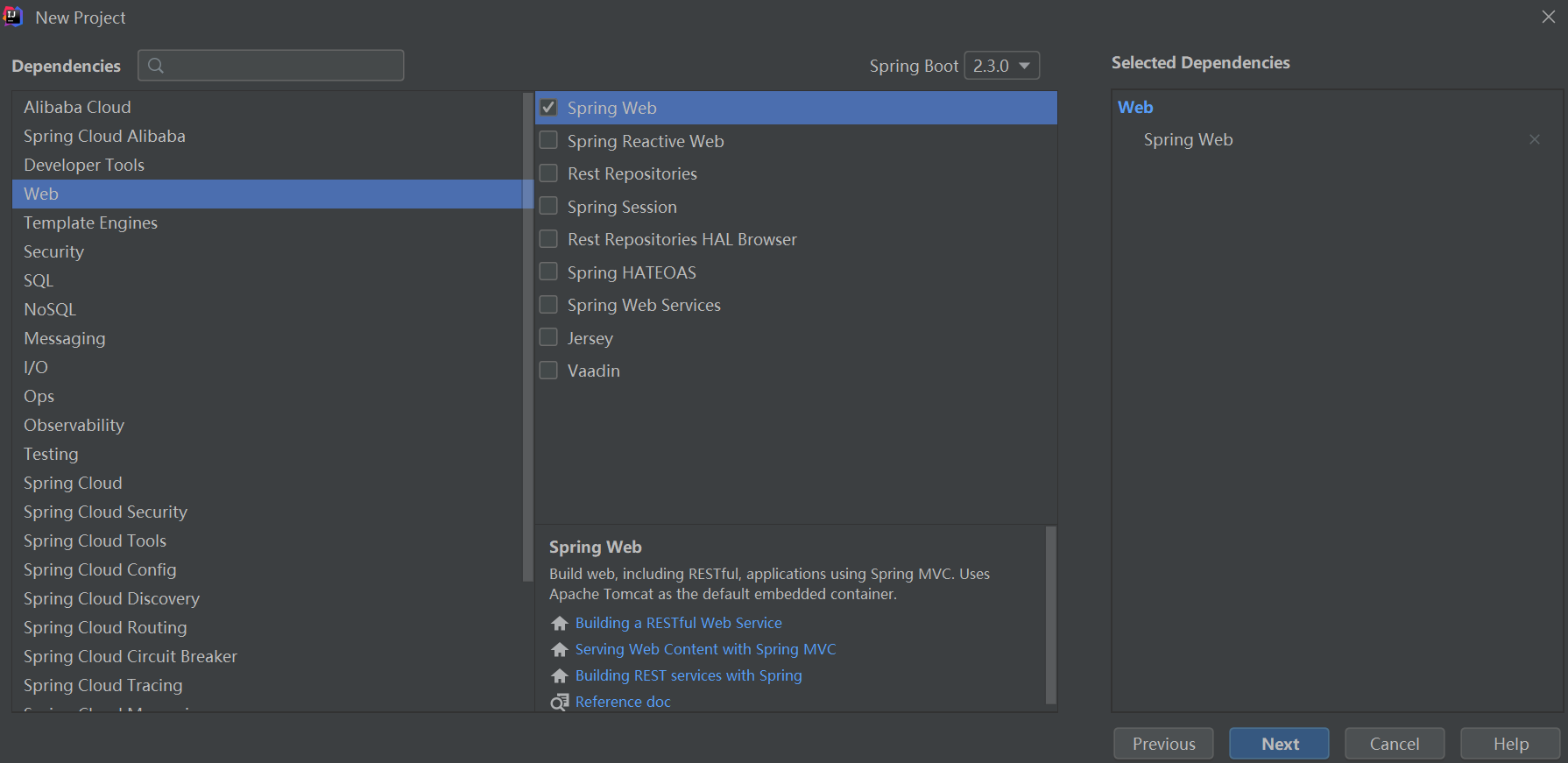
Task: Select the Web category
Action: [267, 194]
